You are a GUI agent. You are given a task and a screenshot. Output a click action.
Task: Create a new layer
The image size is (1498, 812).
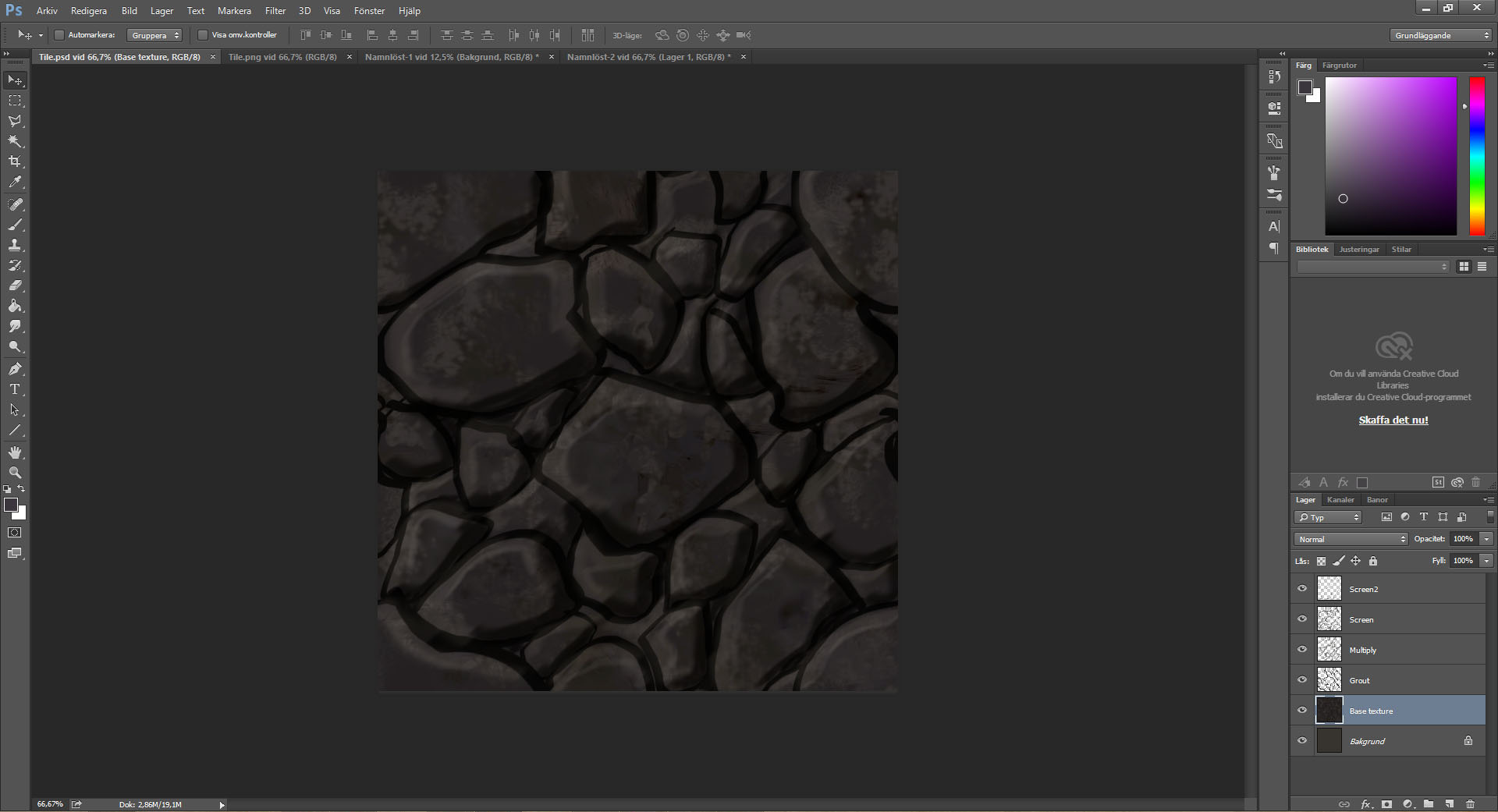pyautogui.click(x=1450, y=804)
